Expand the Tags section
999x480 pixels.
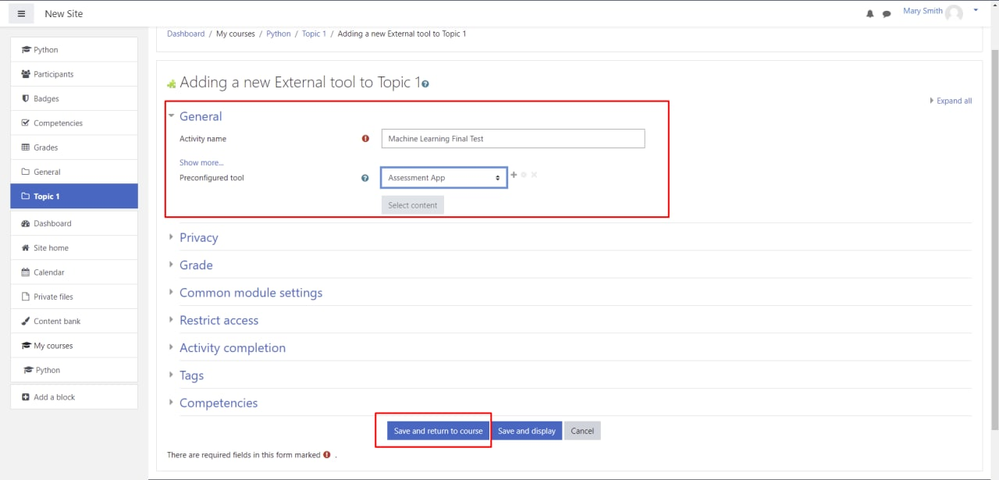[191, 375]
